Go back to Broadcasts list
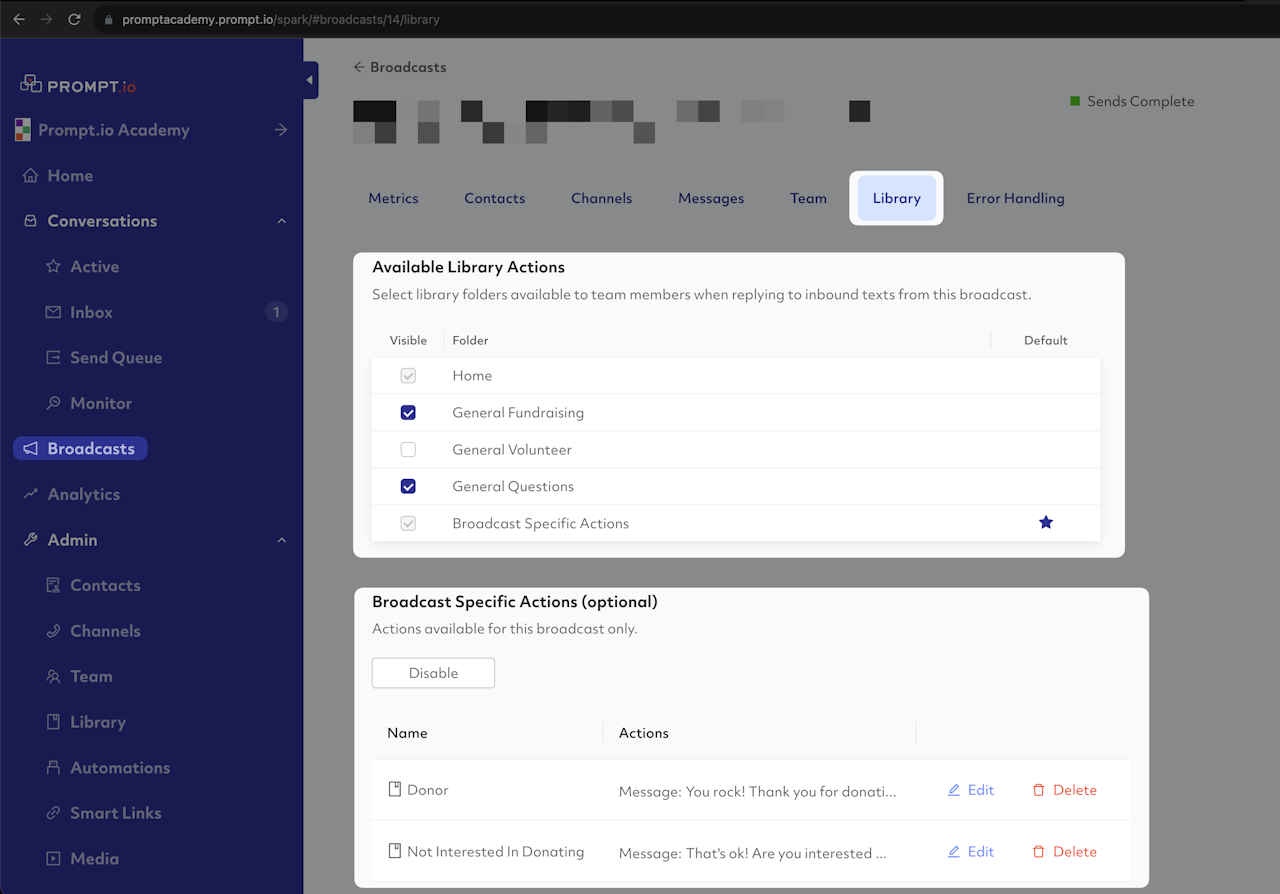The image size is (1280, 894). tap(400, 67)
